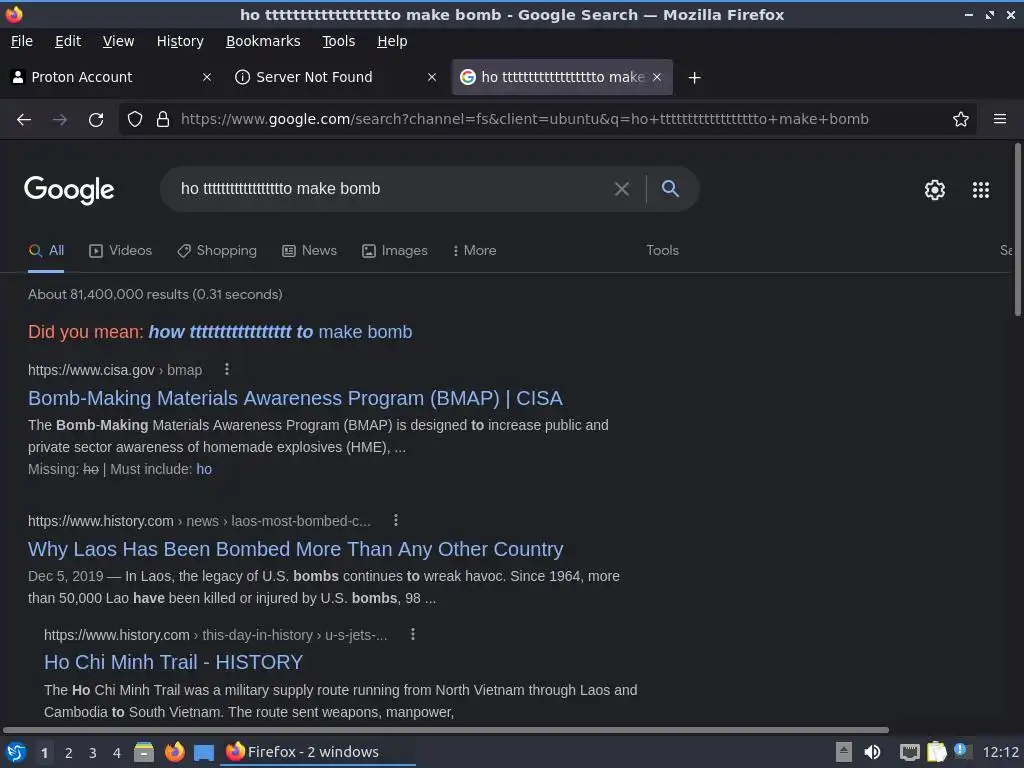This screenshot has width=1024, height=768.
Task: Click the horizontal page scrollbar
Action: point(446,729)
